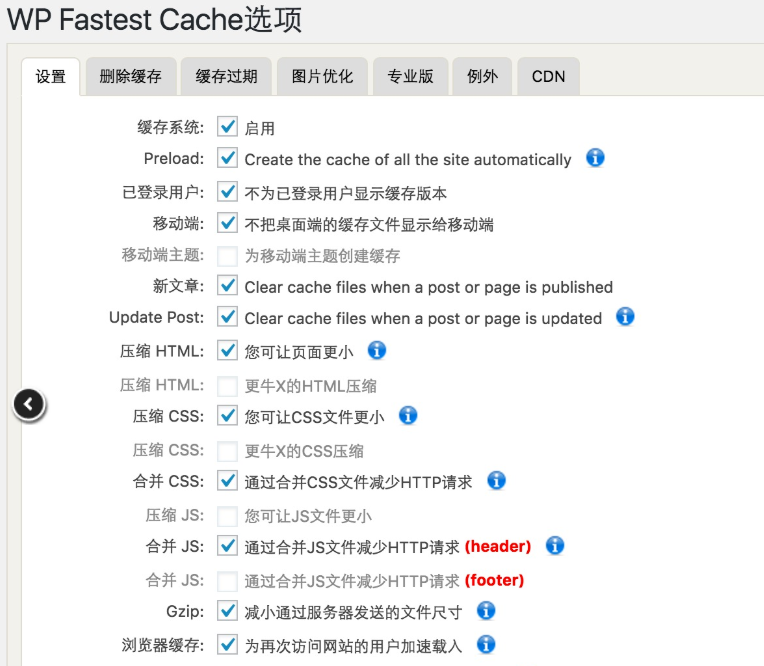The width and height of the screenshot is (764, 666).
Task: Toggle 浏览器缓存 checkbox
Action: (x=228, y=645)
